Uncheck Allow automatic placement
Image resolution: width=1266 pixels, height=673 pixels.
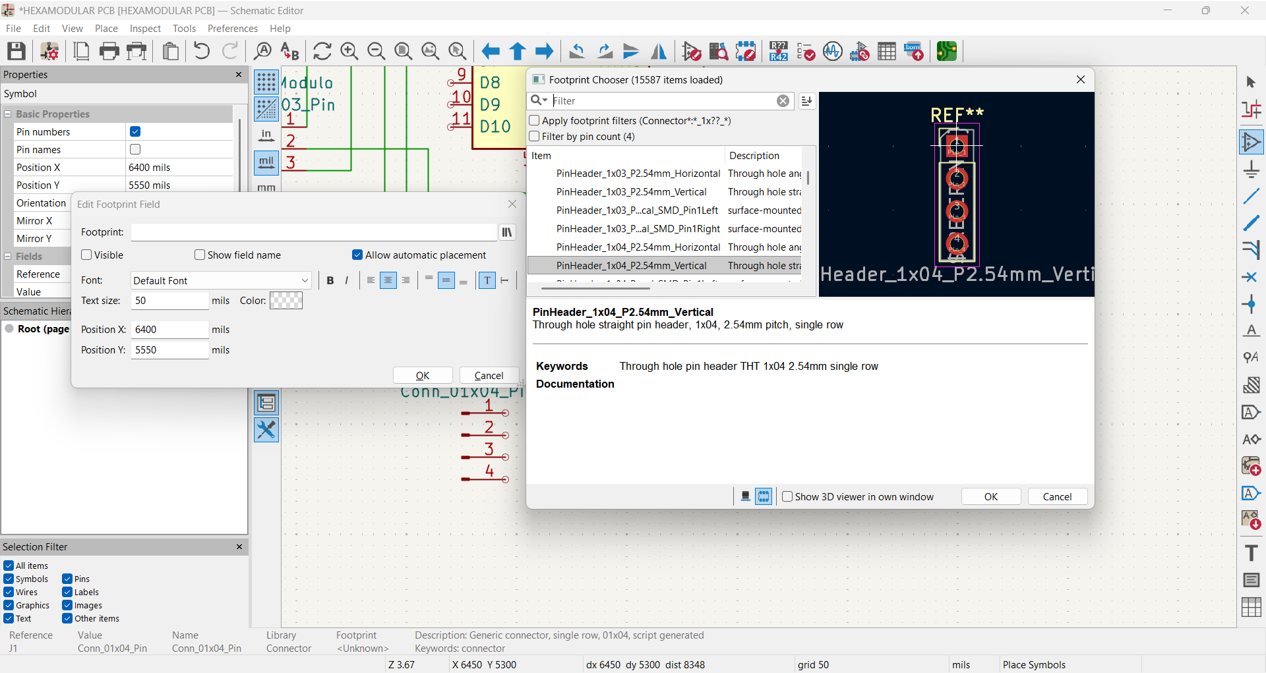point(357,255)
